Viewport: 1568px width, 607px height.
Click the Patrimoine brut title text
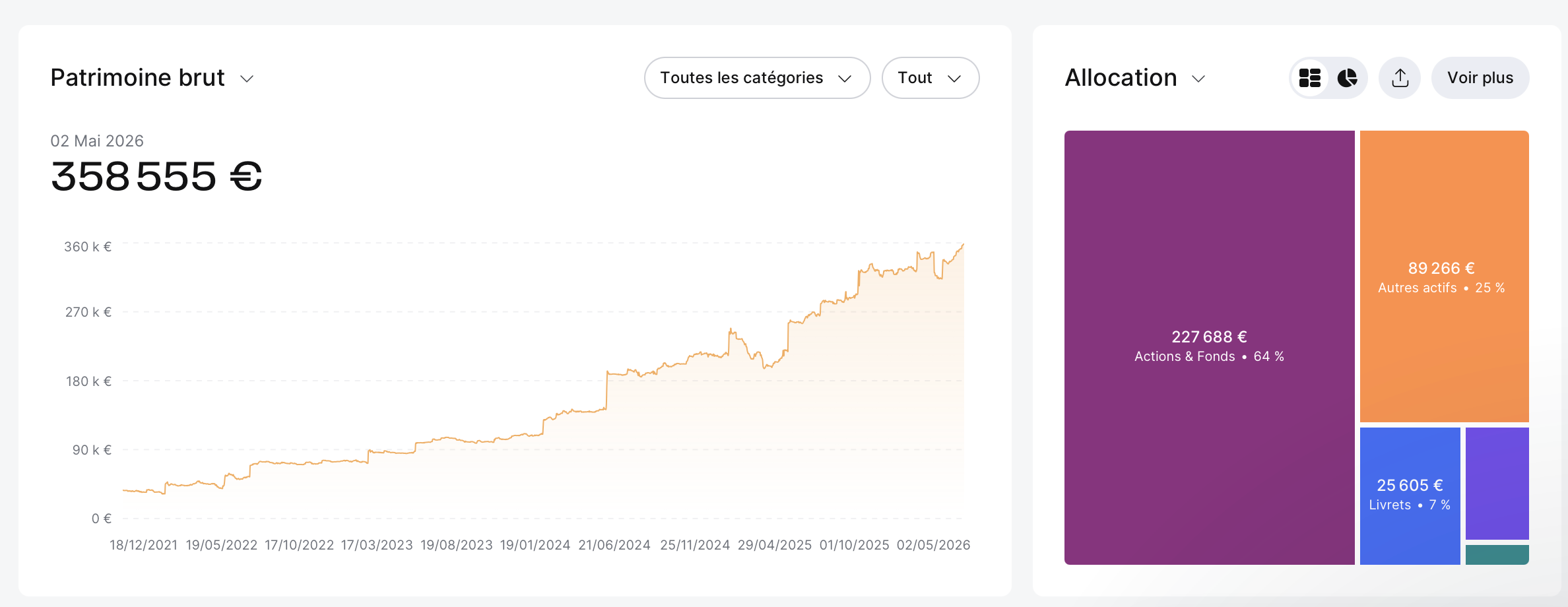tap(137, 78)
